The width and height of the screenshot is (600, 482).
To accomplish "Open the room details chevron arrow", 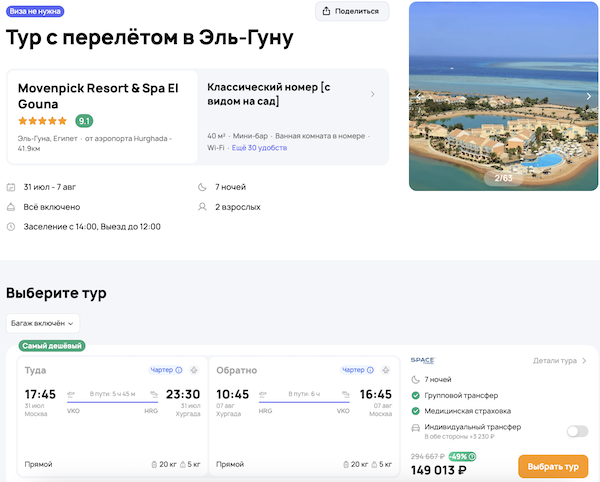I will coord(373,94).
